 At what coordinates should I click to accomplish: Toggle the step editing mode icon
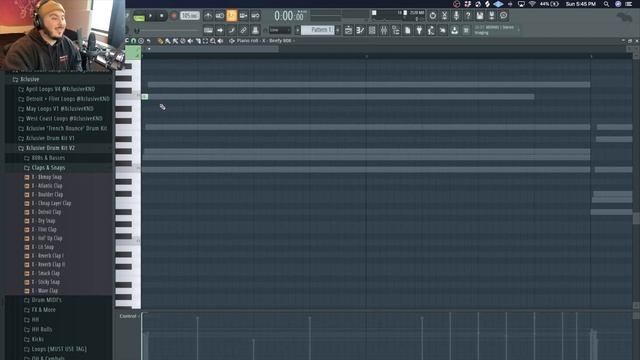[x=231, y=30]
